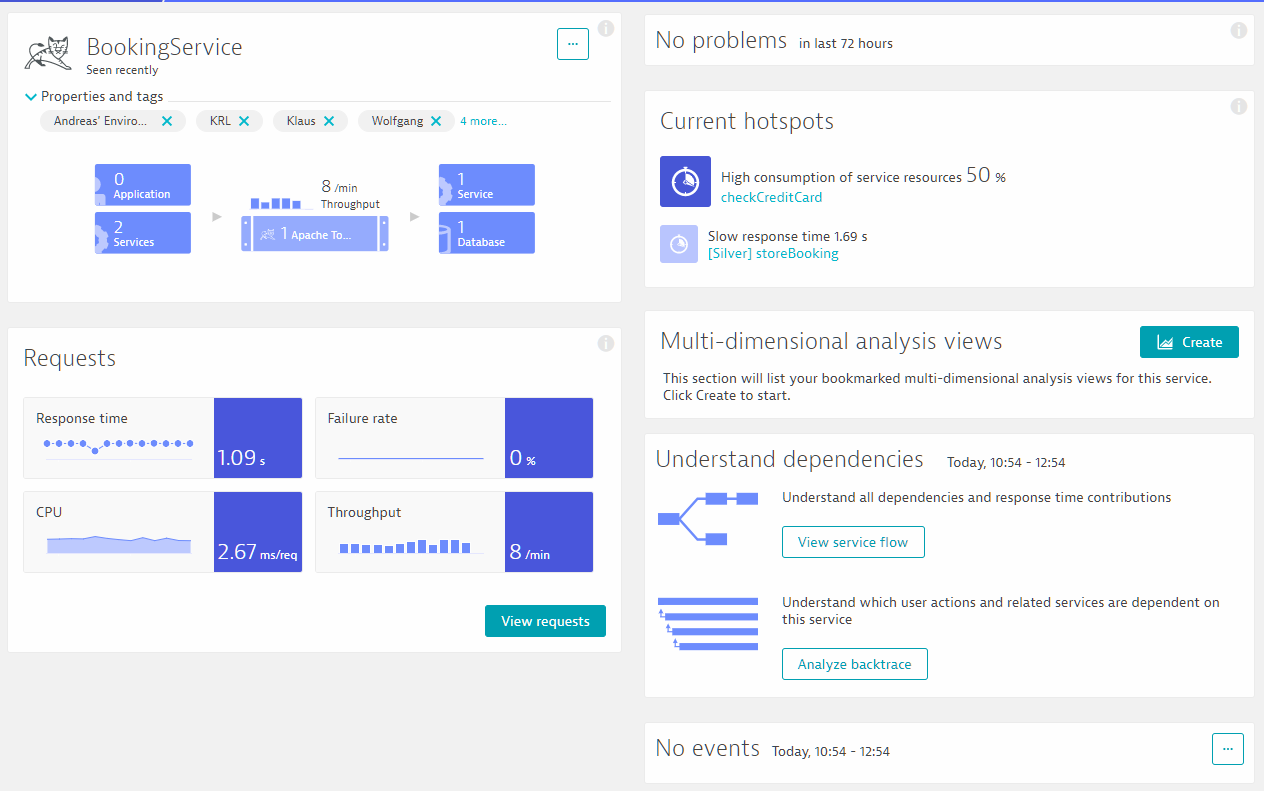Open the Failure rate metric tile
The image size is (1264, 791).
pos(454,438)
